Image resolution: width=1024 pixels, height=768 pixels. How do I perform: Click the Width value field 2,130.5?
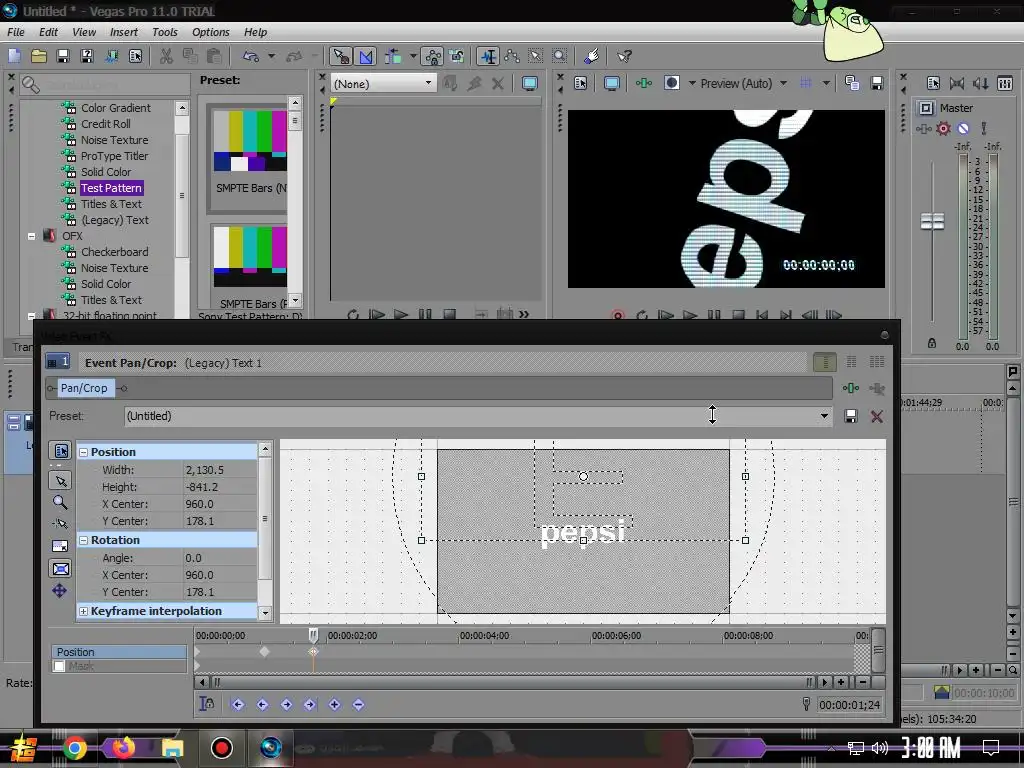(x=219, y=470)
